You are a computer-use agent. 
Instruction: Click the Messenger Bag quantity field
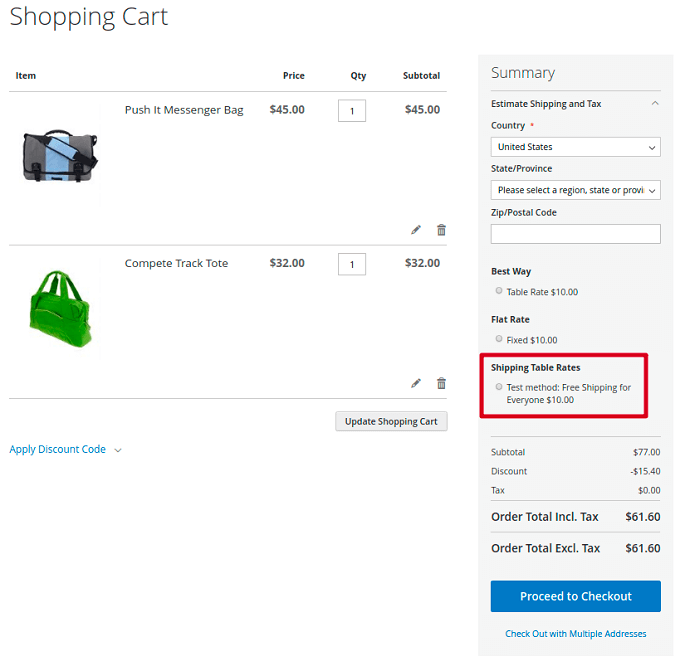point(352,111)
